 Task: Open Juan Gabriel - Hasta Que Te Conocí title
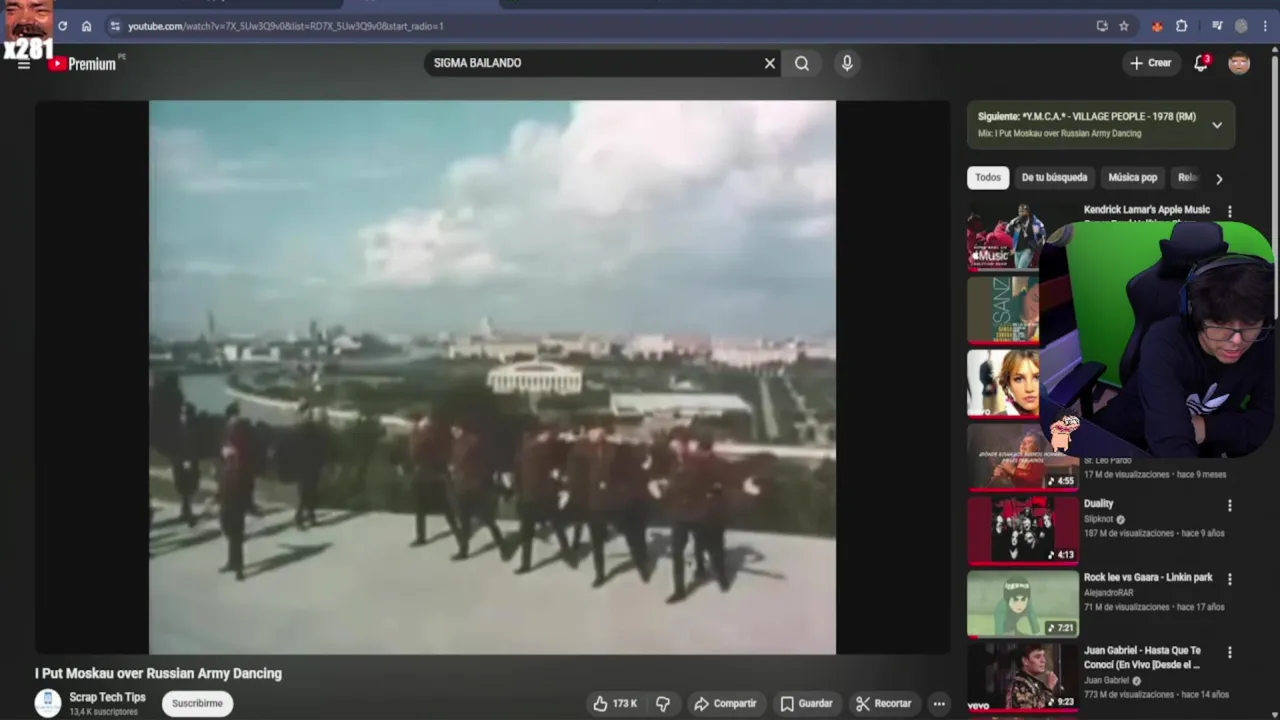click(x=1142, y=657)
